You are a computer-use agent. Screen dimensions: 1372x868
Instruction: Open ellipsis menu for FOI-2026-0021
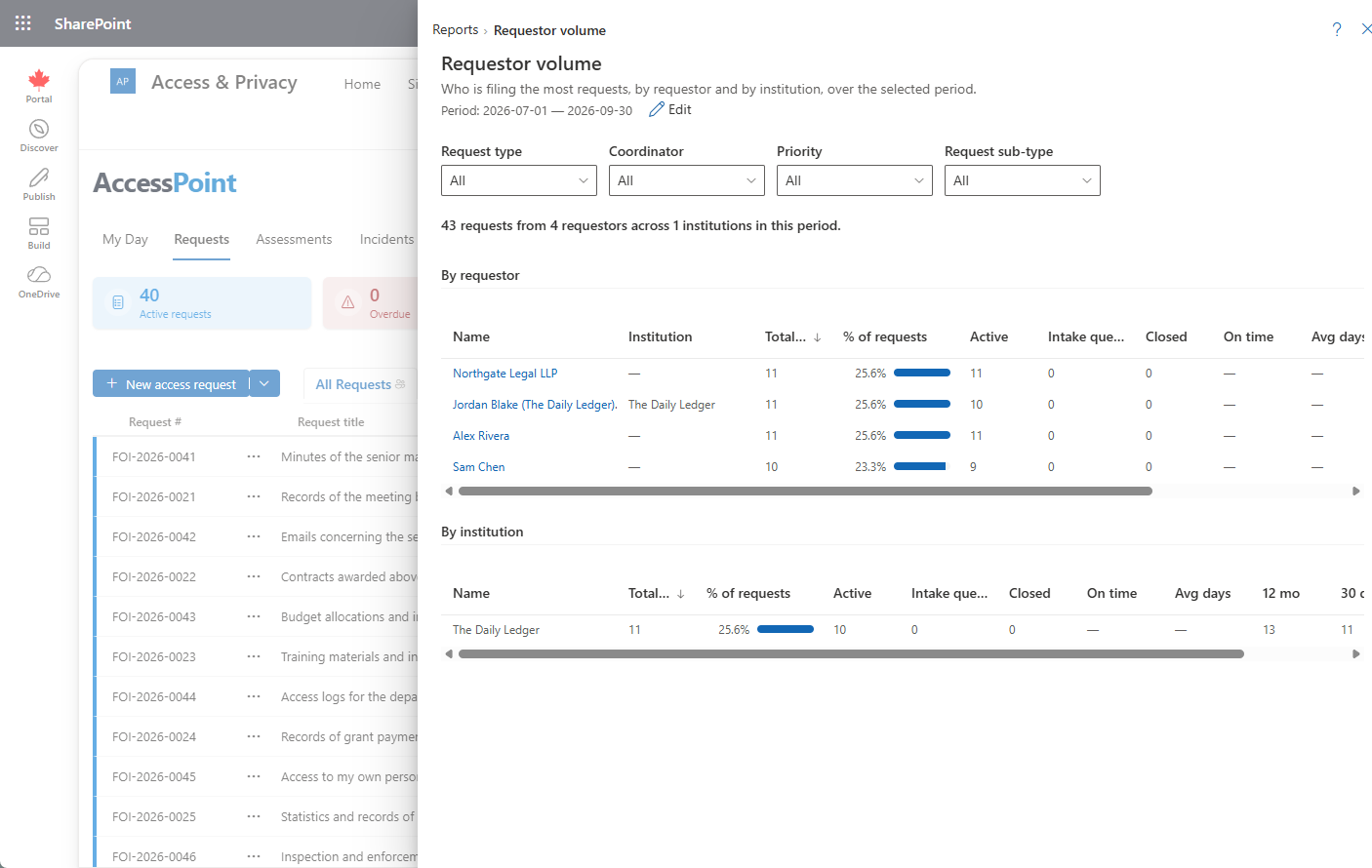tap(254, 496)
